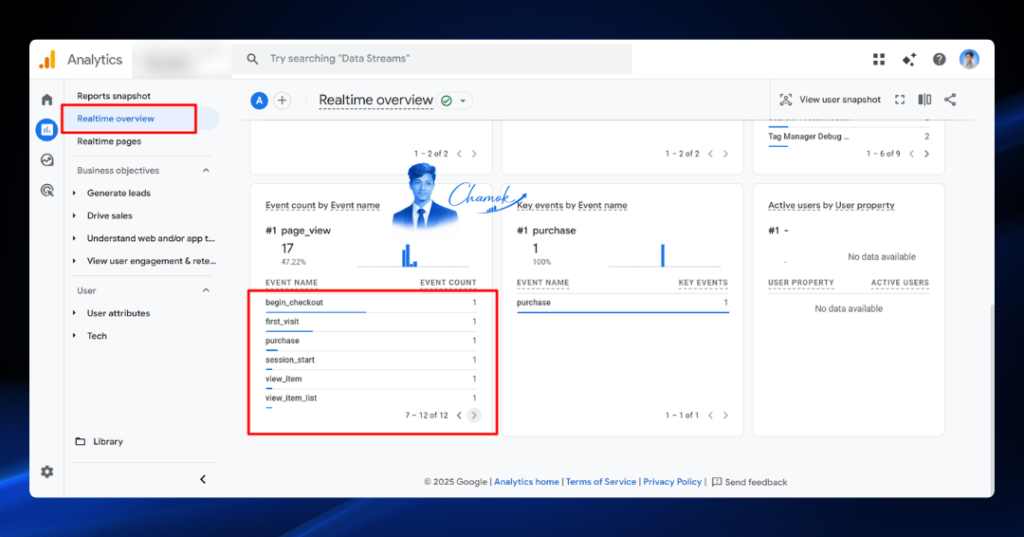Click the Compare columns icon
The height and width of the screenshot is (537, 1024).
[x=925, y=99]
